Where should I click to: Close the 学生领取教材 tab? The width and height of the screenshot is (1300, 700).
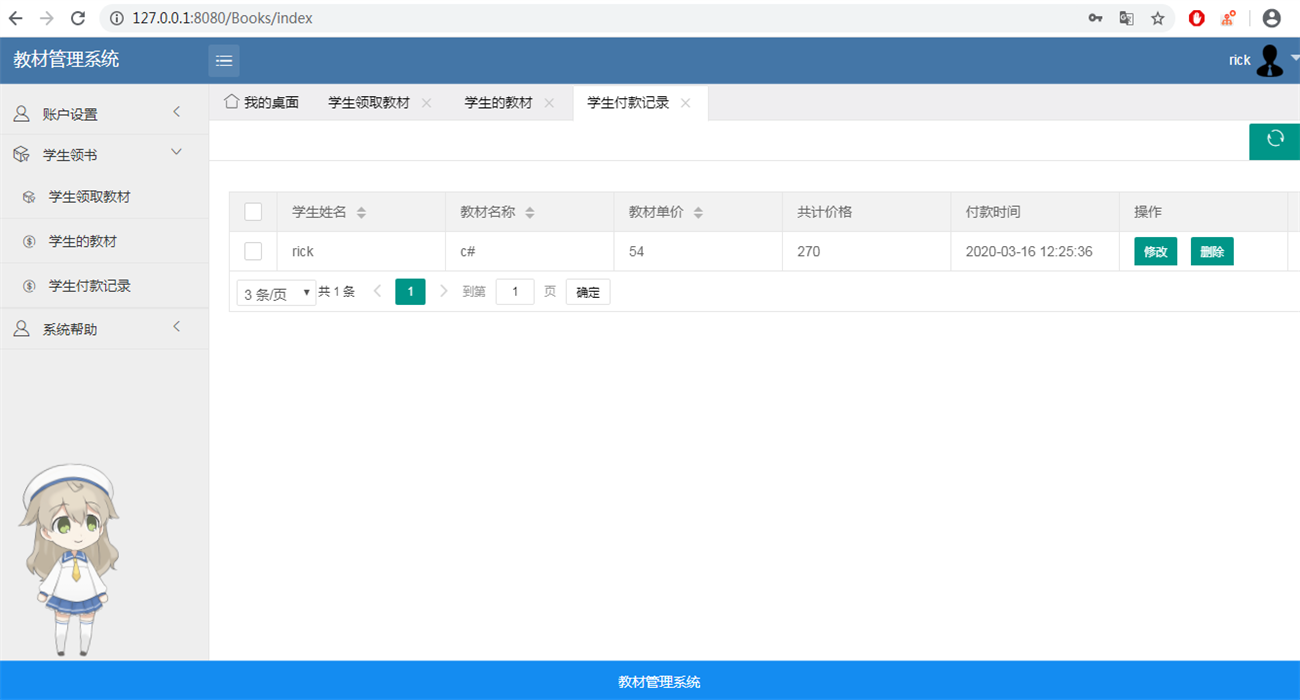click(427, 103)
